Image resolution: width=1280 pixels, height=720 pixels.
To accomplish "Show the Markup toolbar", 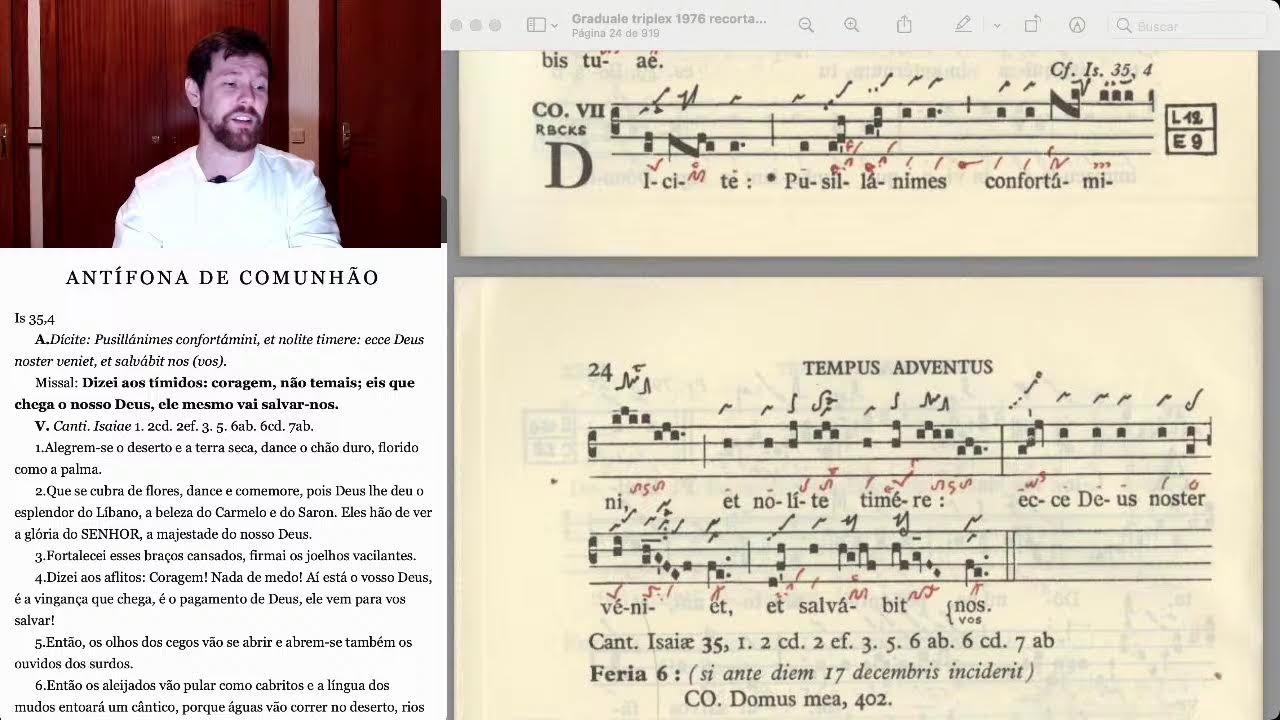I will [x=1077, y=25].
